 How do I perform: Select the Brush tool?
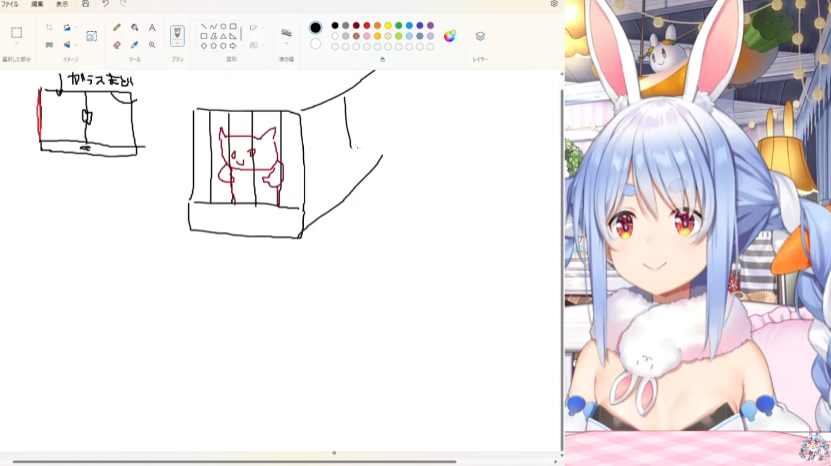pos(177,33)
